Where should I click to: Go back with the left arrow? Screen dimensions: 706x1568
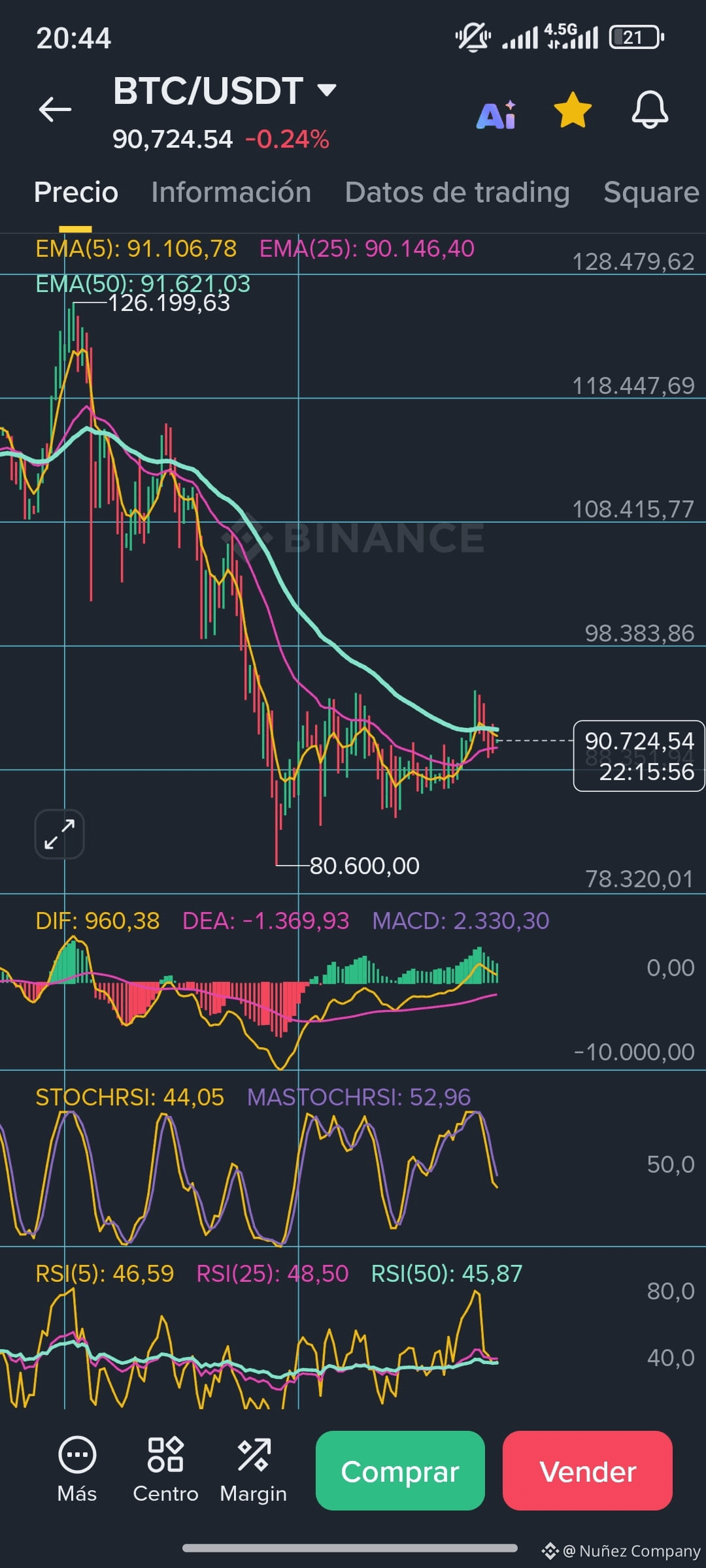click(55, 109)
